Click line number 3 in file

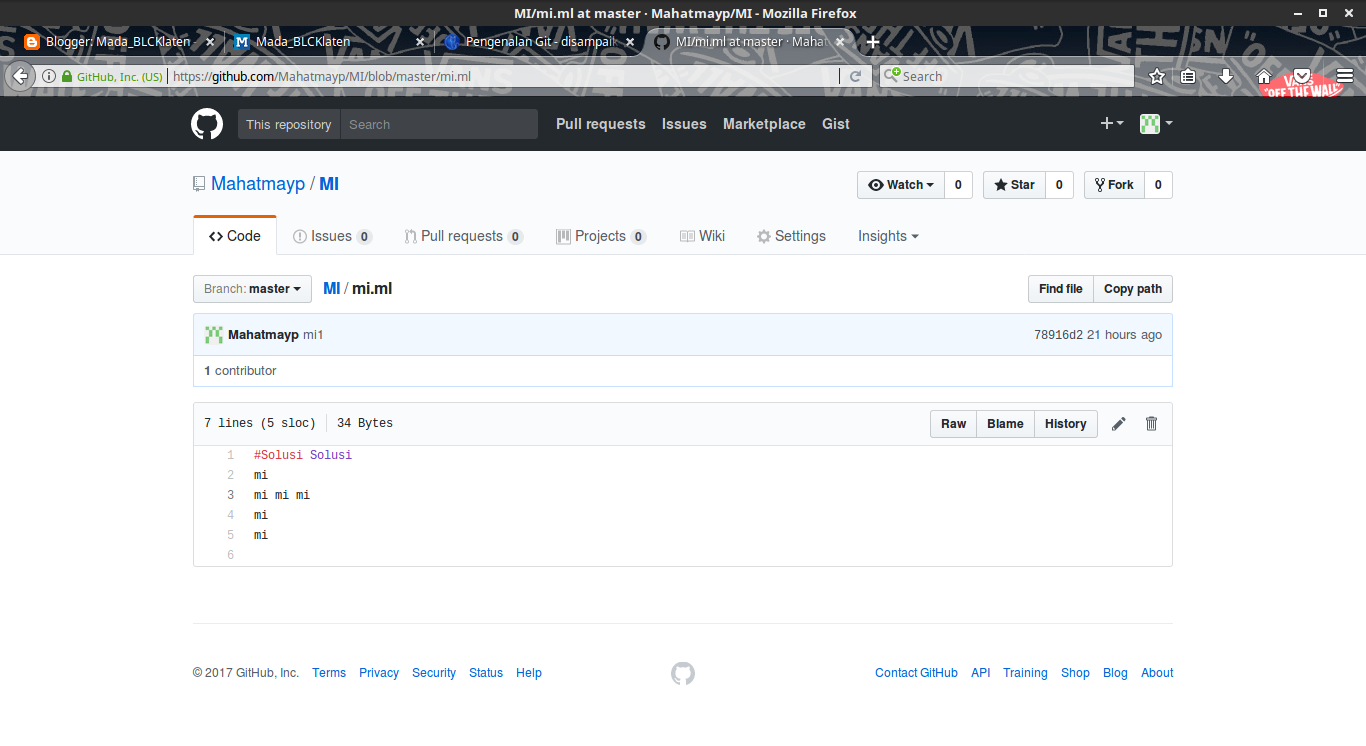(231, 495)
